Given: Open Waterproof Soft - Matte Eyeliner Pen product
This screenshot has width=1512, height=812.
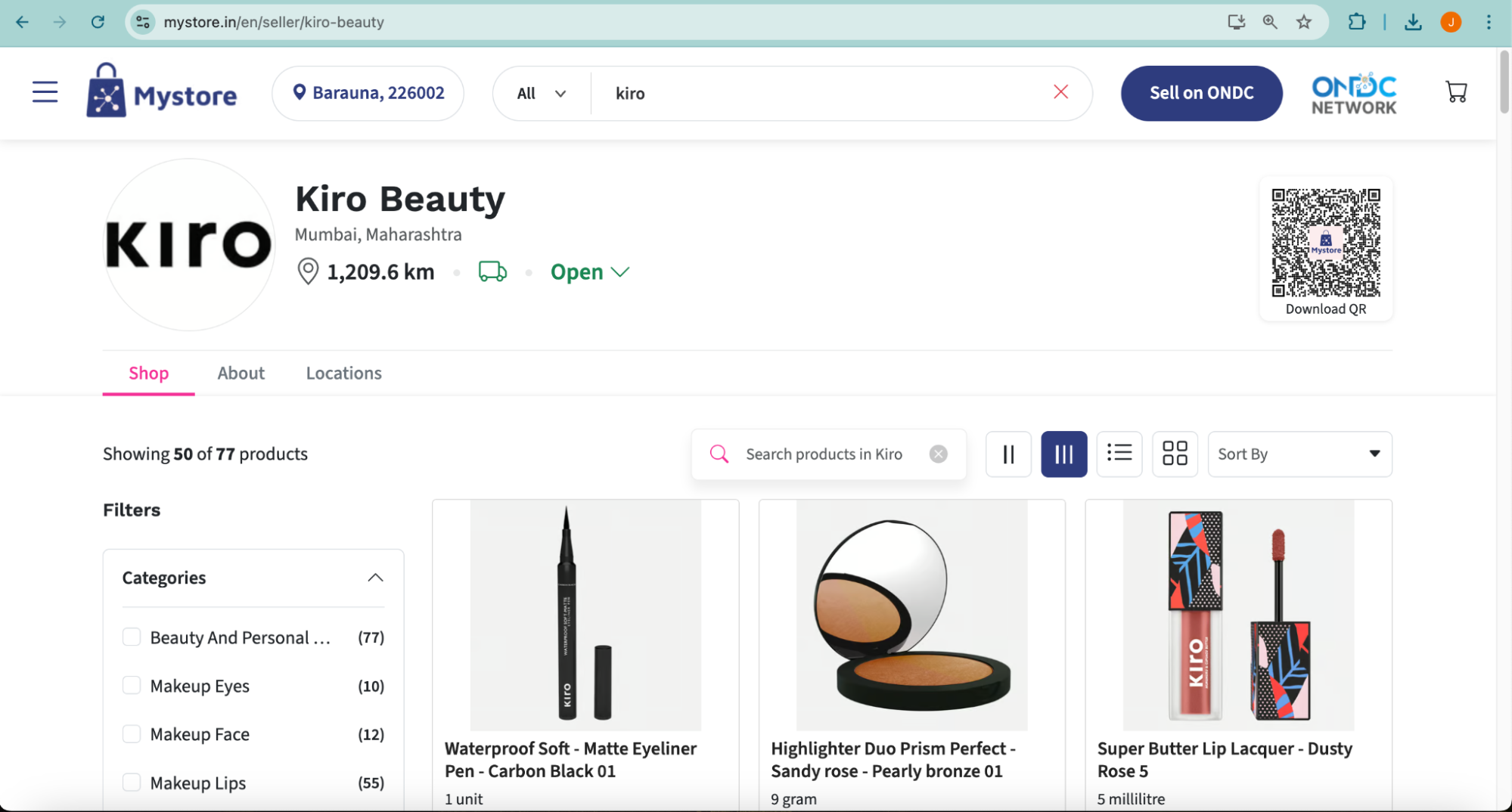Looking at the screenshot, I should [571, 759].
